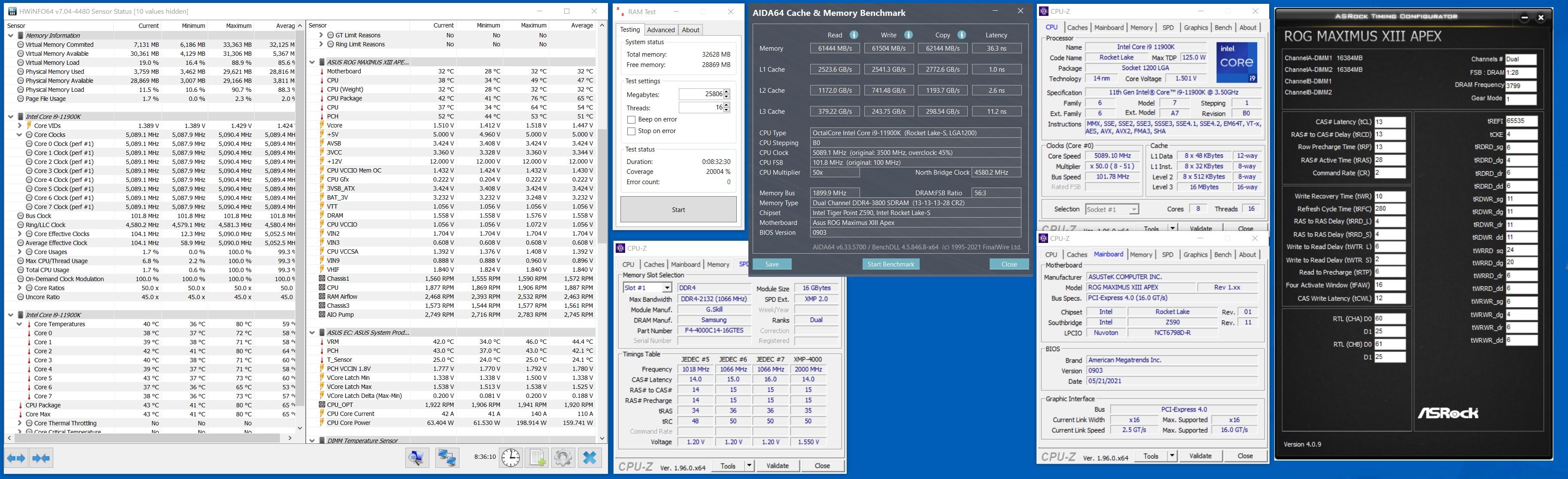1568x479 pixels.
Task: Expand Core Effective Clocks row
Action: (19, 234)
